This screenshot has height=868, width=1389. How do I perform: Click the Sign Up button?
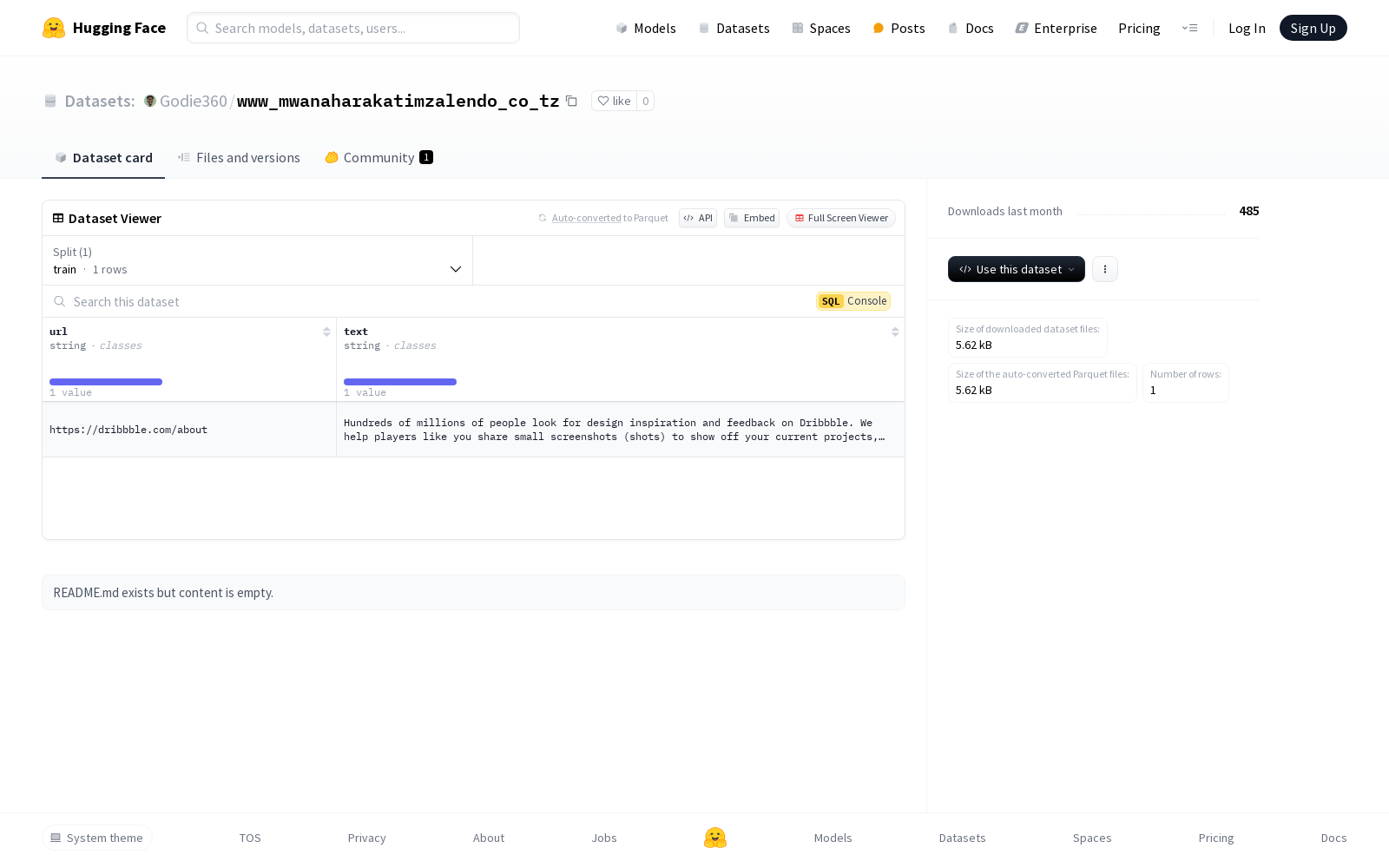pyautogui.click(x=1313, y=28)
